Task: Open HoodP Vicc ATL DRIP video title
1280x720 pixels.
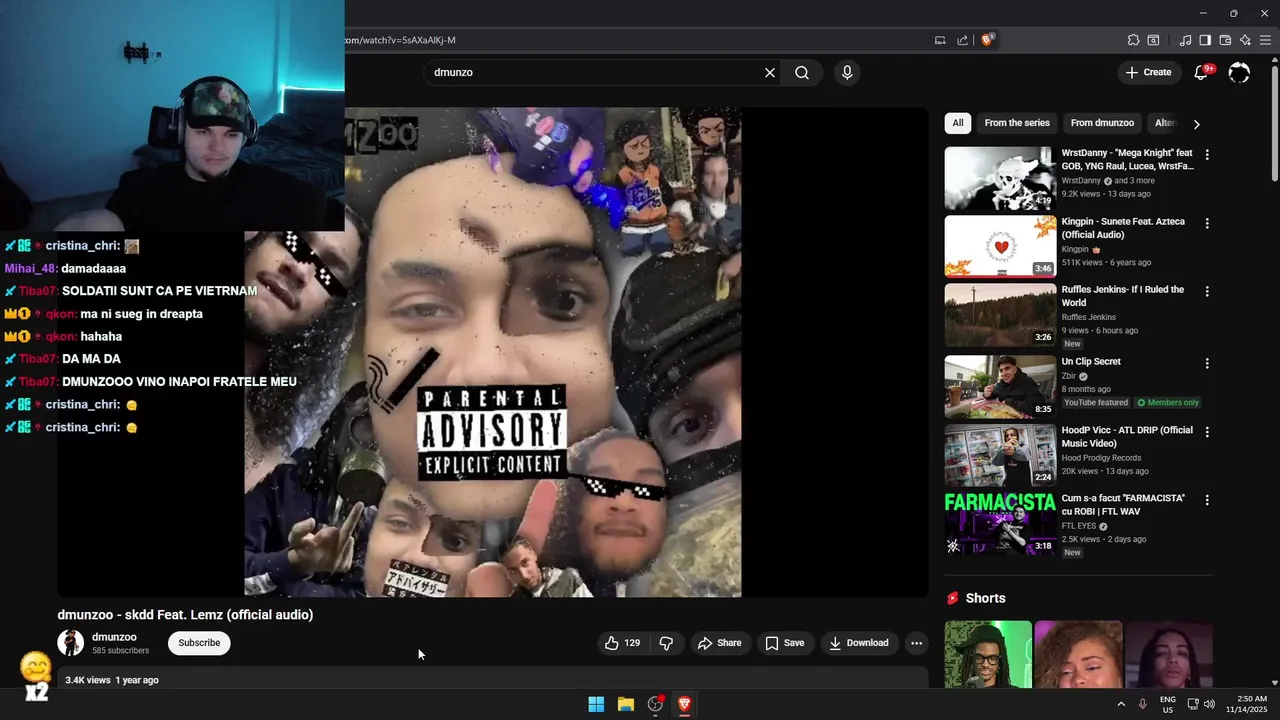Action: point(1127,437)
